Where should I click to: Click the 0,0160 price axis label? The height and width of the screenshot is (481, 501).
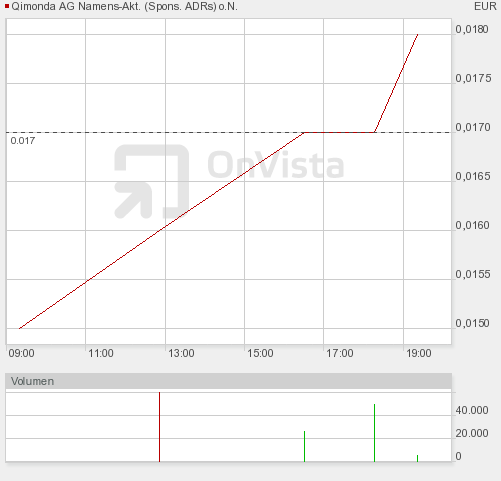click(472, 225)
